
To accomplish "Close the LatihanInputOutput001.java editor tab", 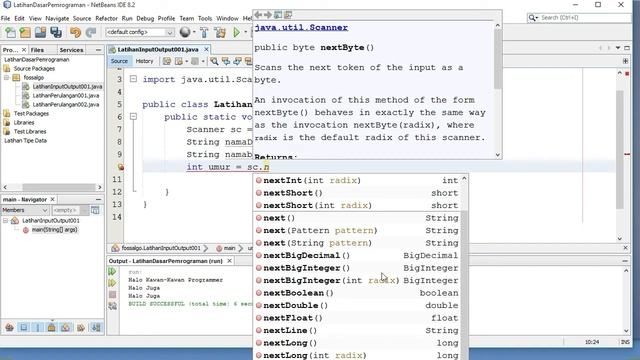I will (x=206, y=49).
